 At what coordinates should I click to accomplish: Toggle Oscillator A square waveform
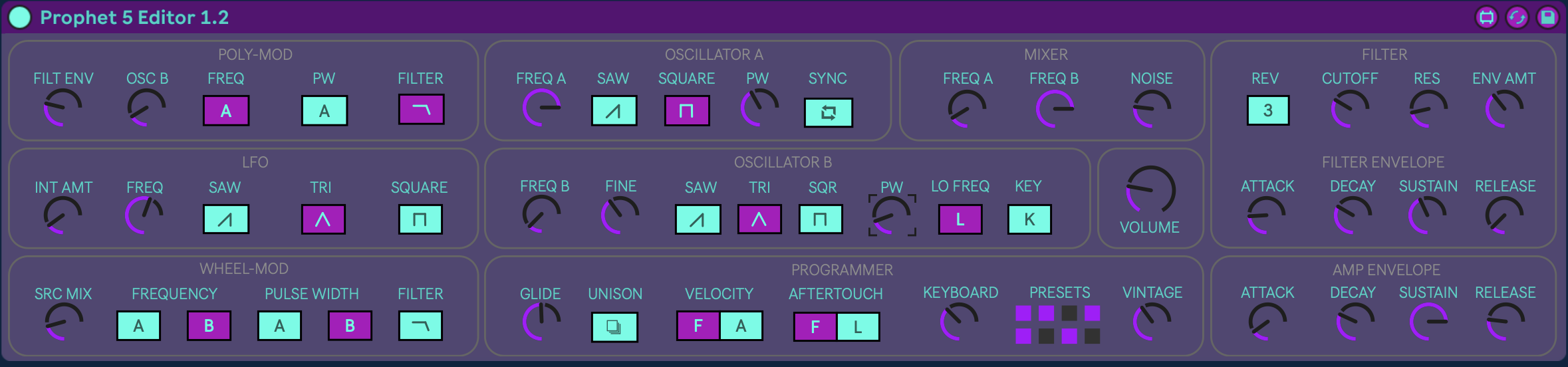(x=687, y=110)
